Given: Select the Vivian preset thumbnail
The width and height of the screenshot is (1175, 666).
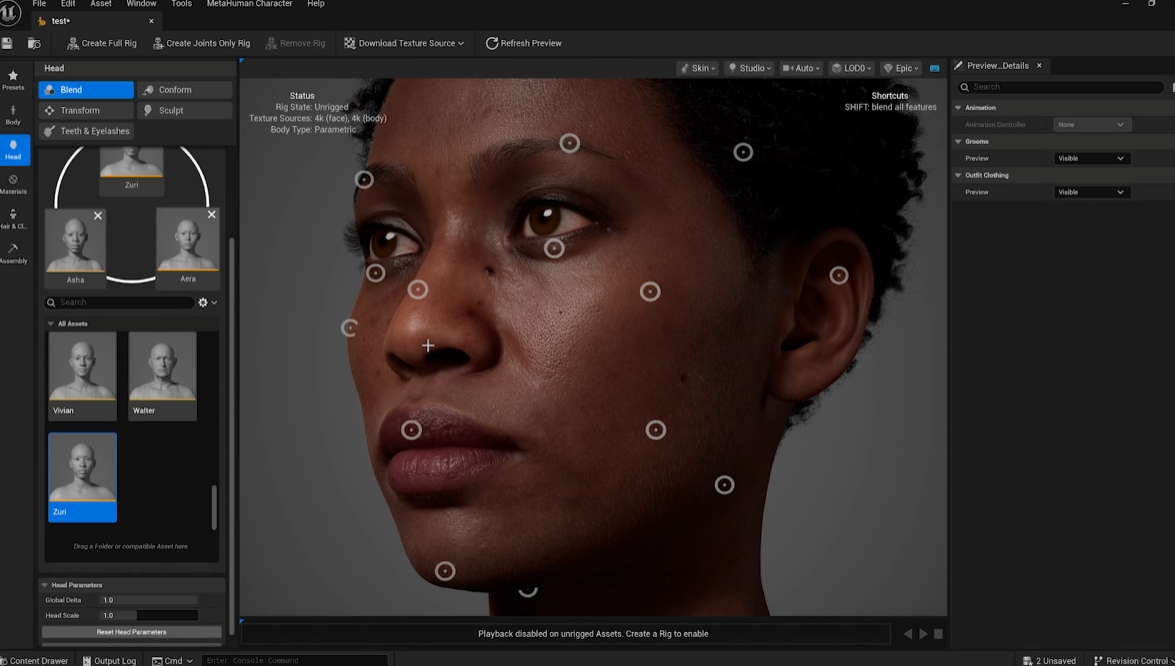Looking at the screenshot, I should click(82, 375).
